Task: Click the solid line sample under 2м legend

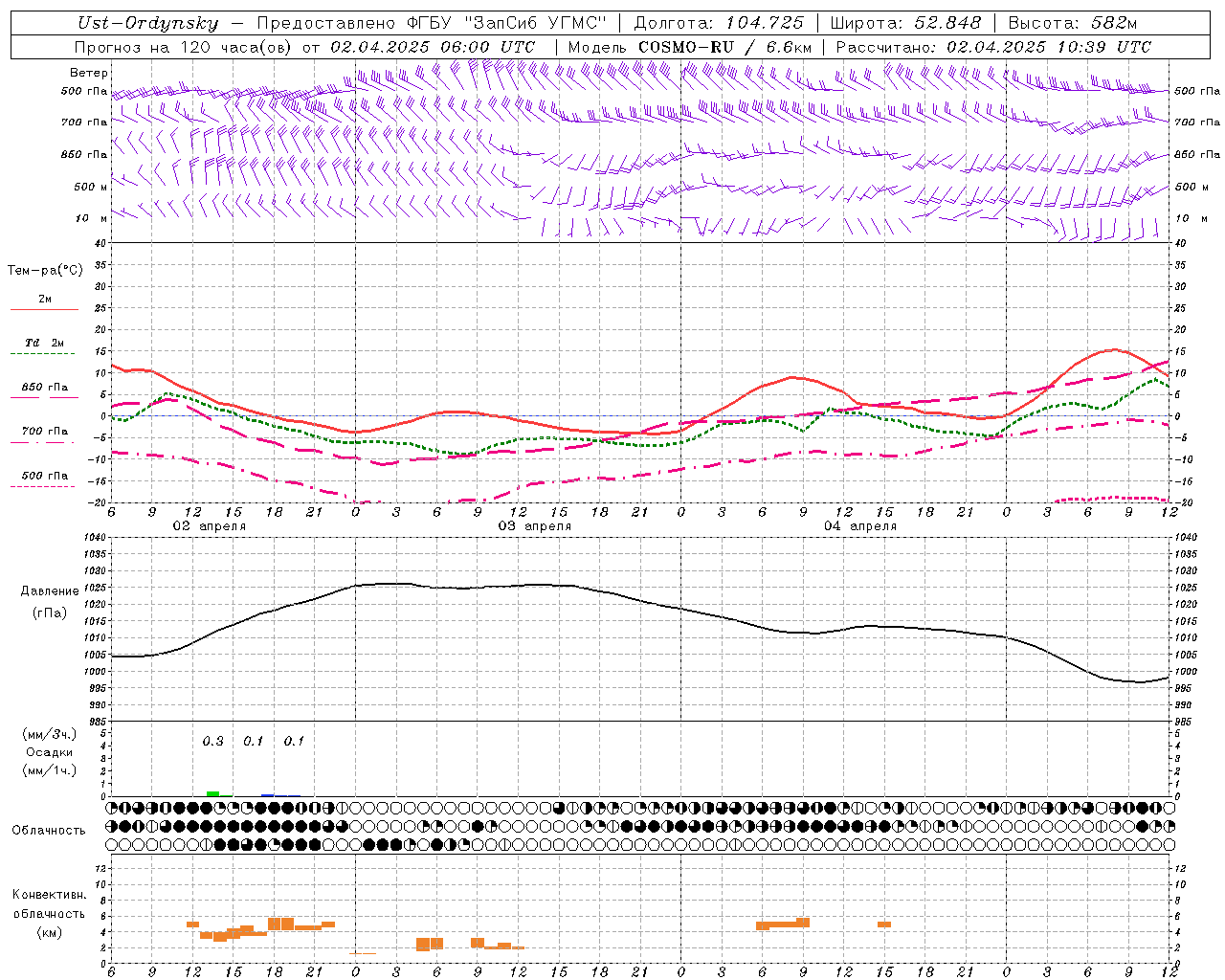Action: pyautogui.click(x=44, y=310)
